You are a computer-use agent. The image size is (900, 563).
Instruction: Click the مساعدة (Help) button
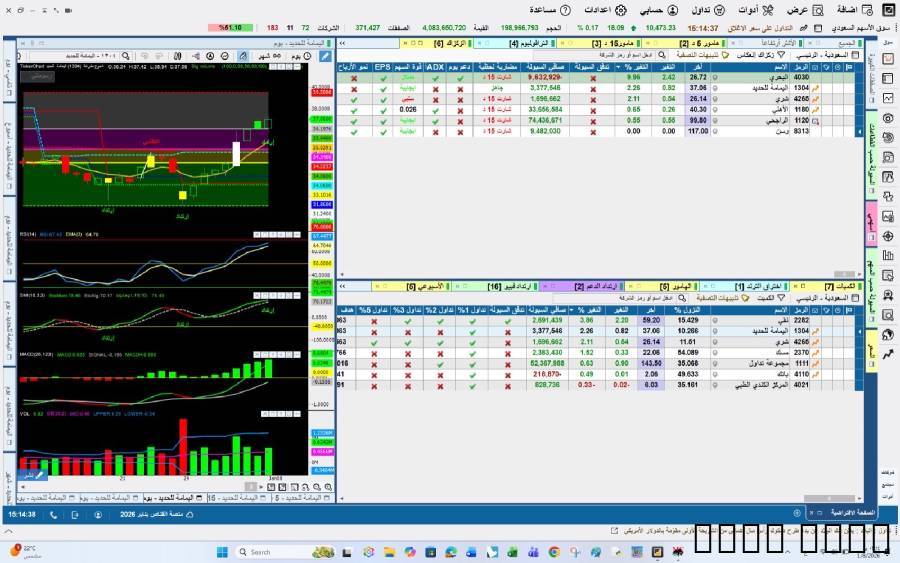[x=544, y=9]
